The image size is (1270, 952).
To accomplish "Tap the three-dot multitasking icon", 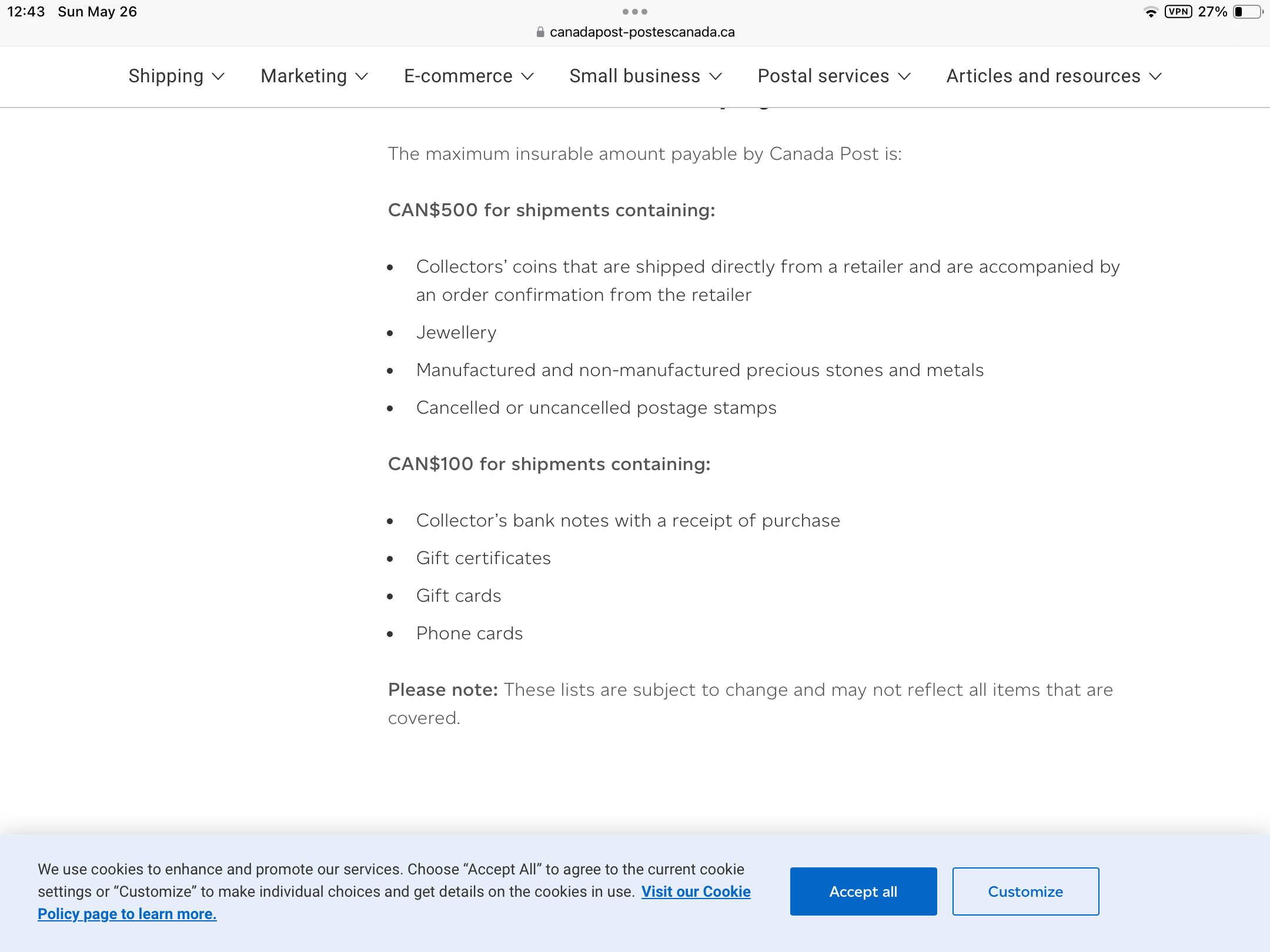I will (x=634, y=12).
